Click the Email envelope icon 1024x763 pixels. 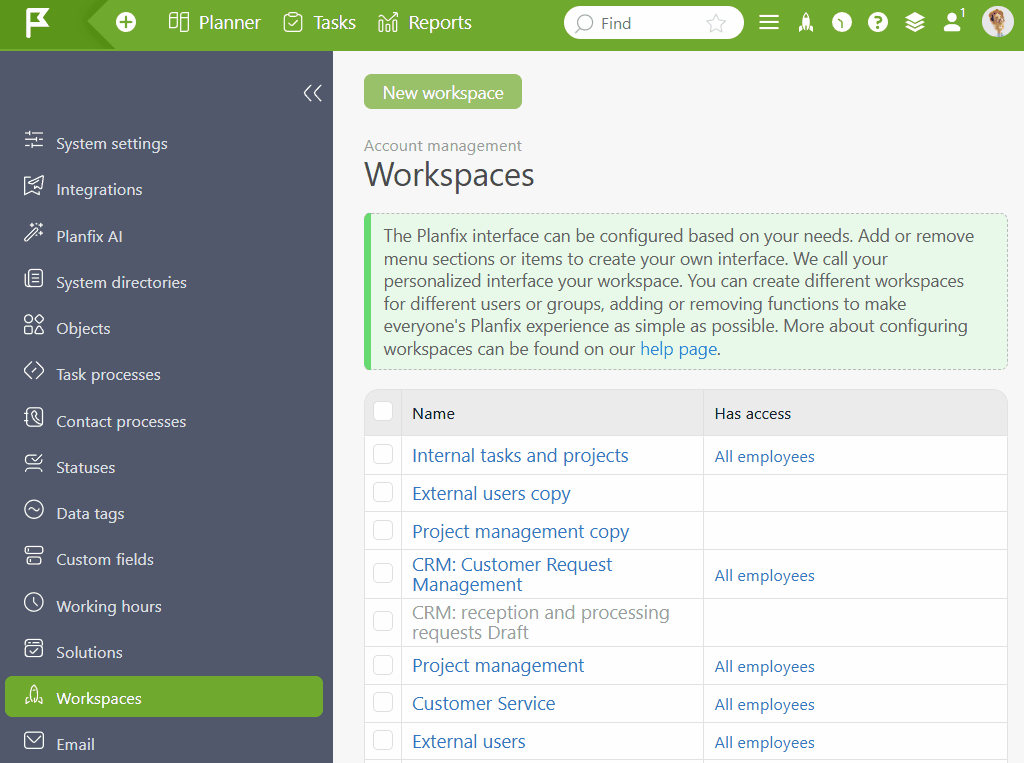34,741
